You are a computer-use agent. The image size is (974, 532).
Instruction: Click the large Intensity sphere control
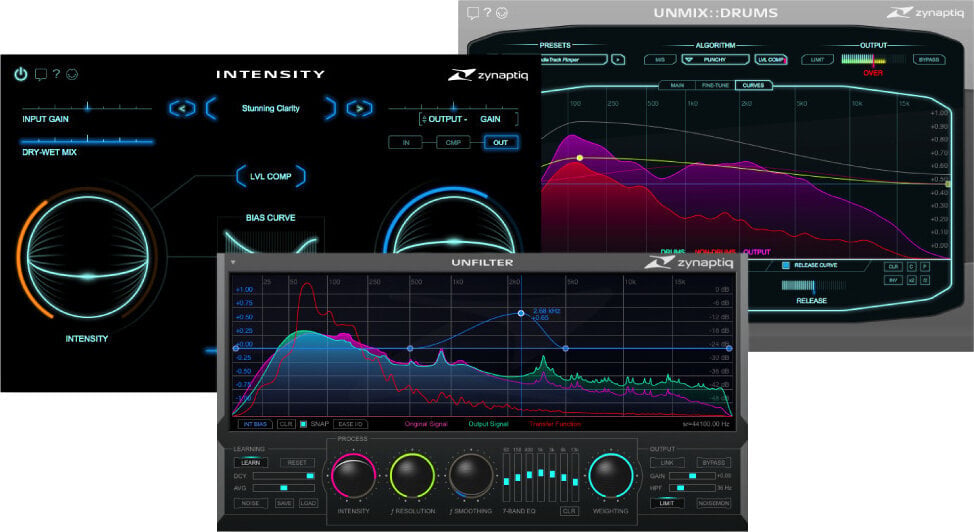pos(87,258)
